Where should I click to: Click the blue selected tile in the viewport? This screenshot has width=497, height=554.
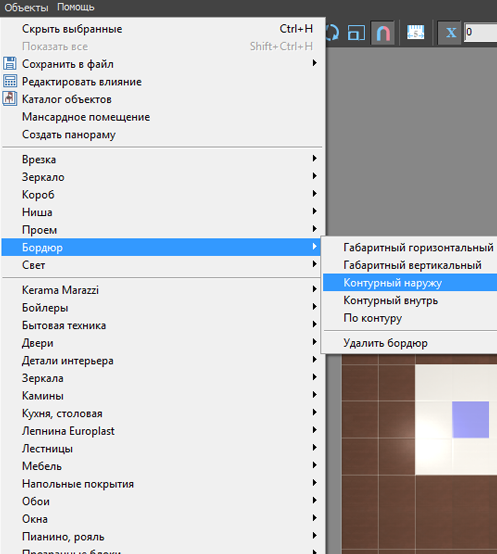[x=471, y=419]
